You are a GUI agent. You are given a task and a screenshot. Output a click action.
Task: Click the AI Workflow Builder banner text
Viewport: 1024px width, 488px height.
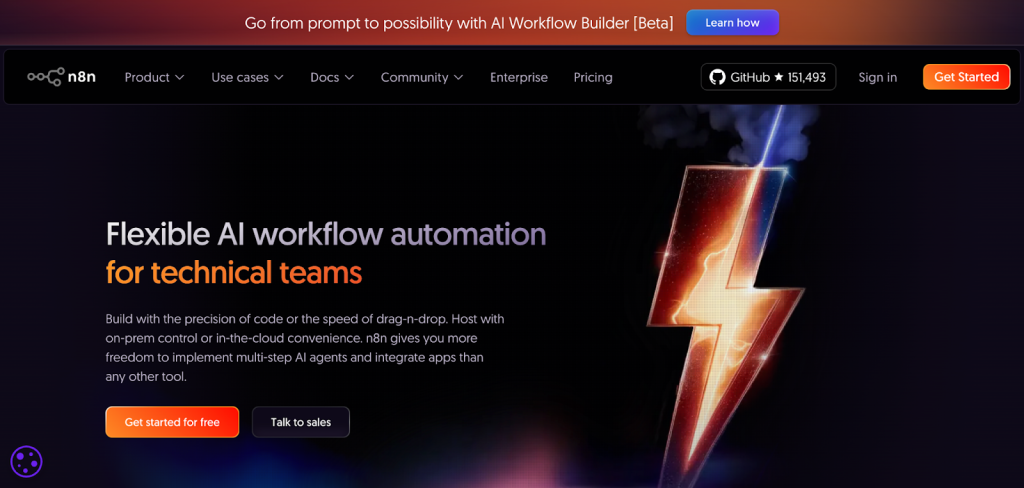click(x=459, y=22)
